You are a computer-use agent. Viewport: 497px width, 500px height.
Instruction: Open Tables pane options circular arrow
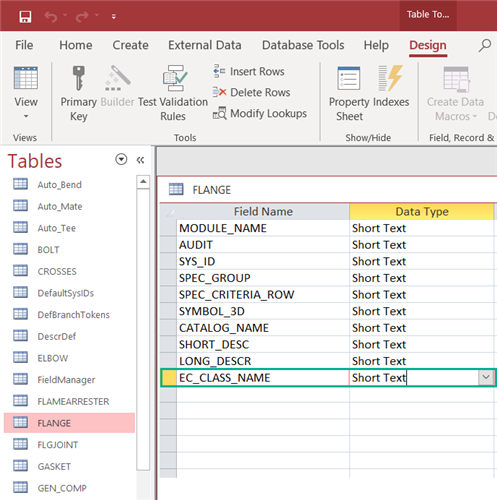click(121, 159)
